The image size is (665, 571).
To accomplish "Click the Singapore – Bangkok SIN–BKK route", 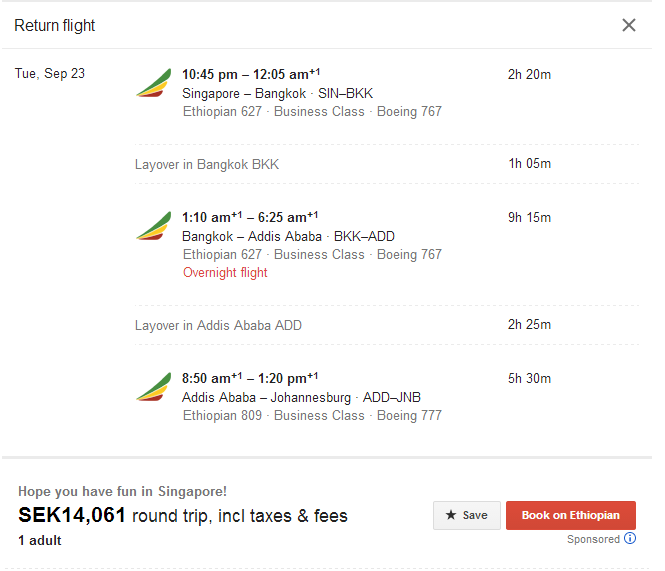I will tap(277, 93).
